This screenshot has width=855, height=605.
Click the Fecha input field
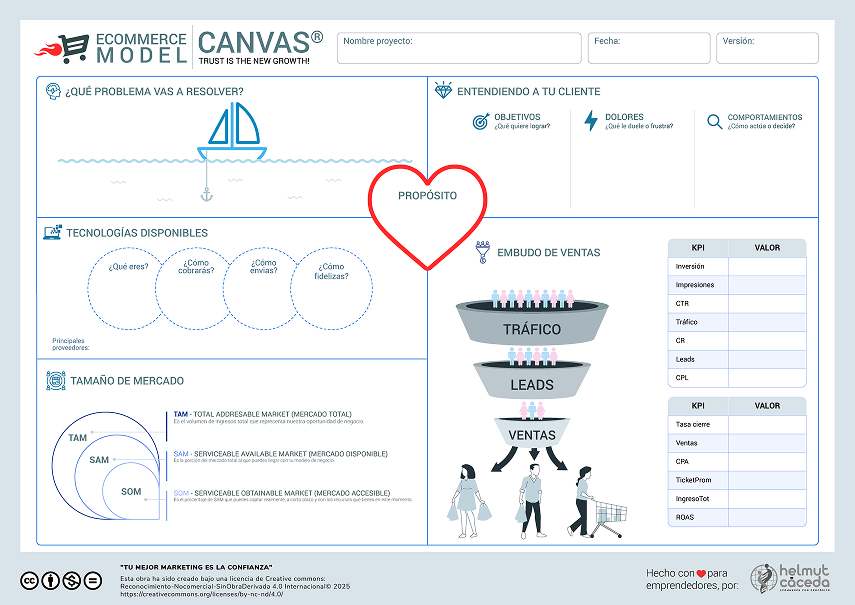(649, 49)
